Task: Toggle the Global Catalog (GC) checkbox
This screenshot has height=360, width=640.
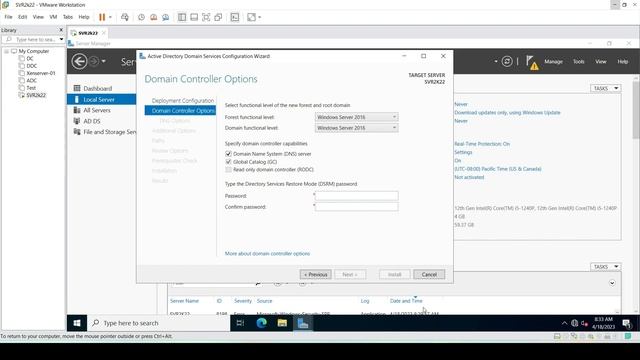Action: tap(228, 162)
